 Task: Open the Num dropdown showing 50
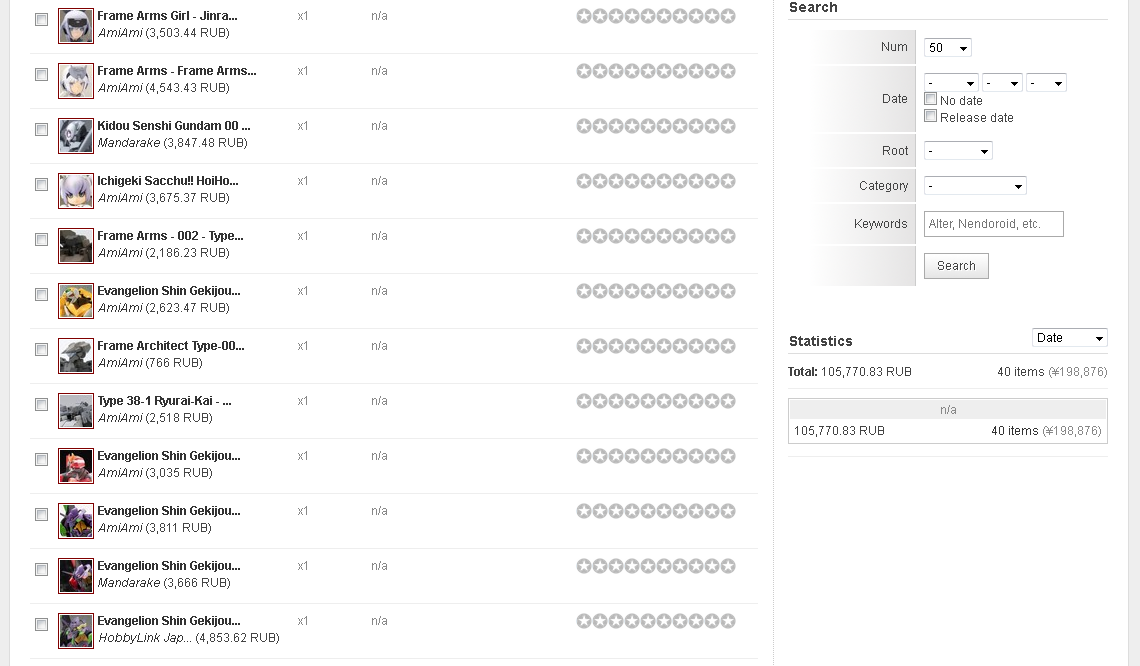(x=948, y=48)
